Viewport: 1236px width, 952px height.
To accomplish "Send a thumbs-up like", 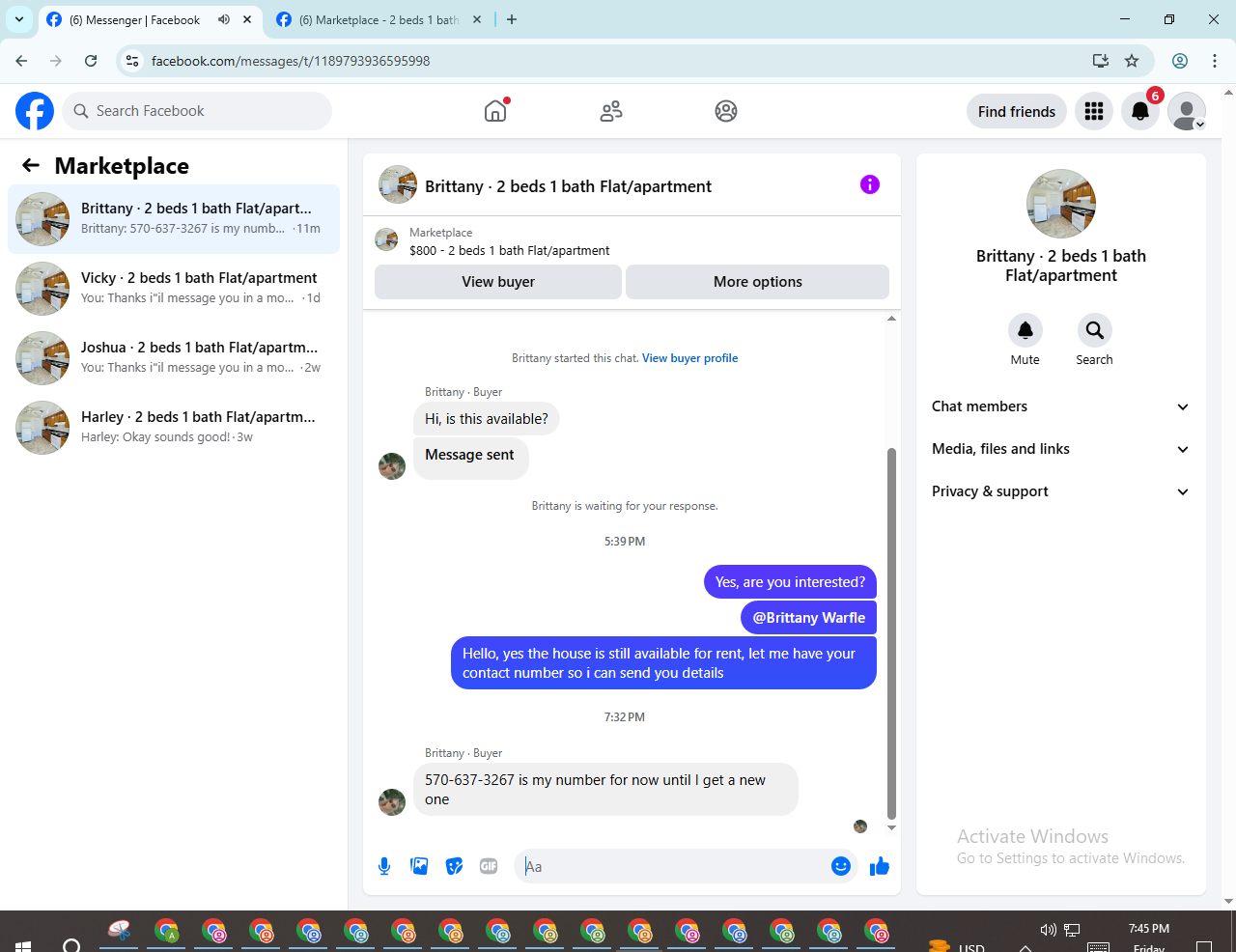I will pyautogui.click(x=879, y=866).
